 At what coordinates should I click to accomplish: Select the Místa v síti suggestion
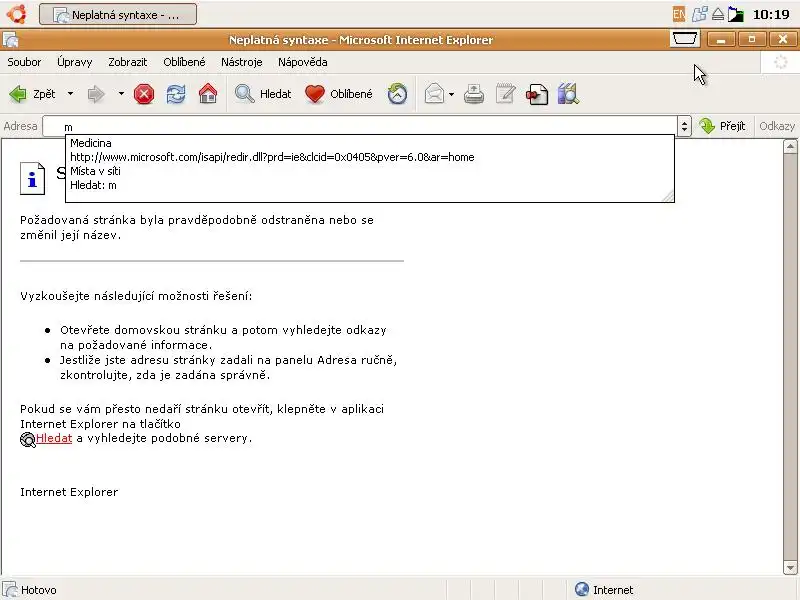coord(370,171)
